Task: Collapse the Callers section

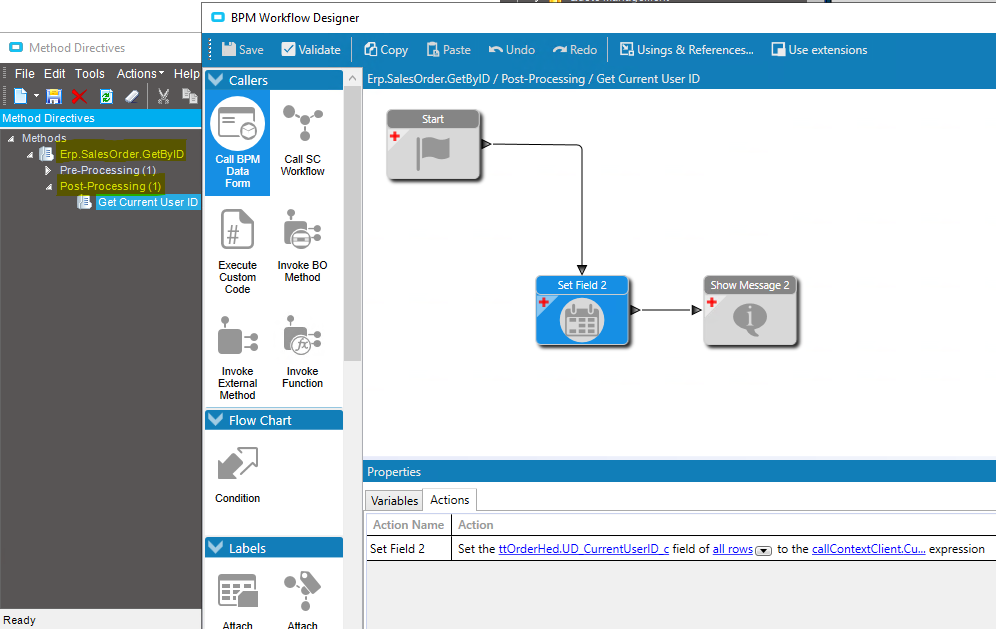Action: coord(216,80)
